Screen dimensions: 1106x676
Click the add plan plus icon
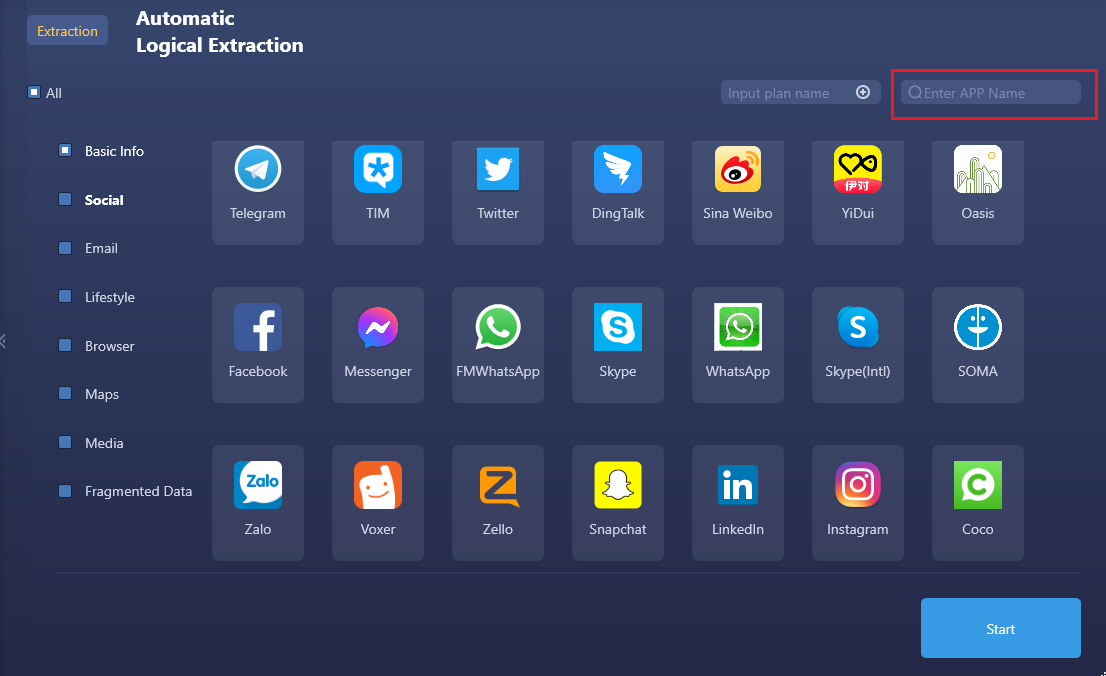[x=863, y=92]
